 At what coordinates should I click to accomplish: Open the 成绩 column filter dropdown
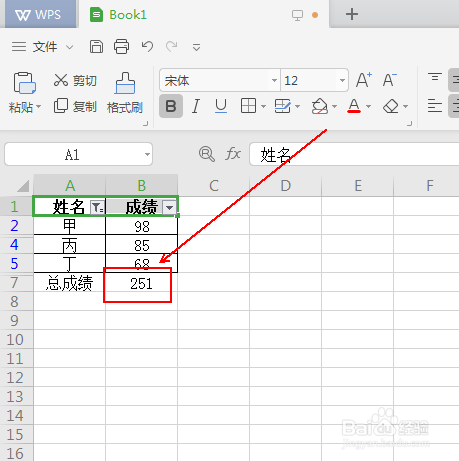pyautogui.click(x=169, y=208)
